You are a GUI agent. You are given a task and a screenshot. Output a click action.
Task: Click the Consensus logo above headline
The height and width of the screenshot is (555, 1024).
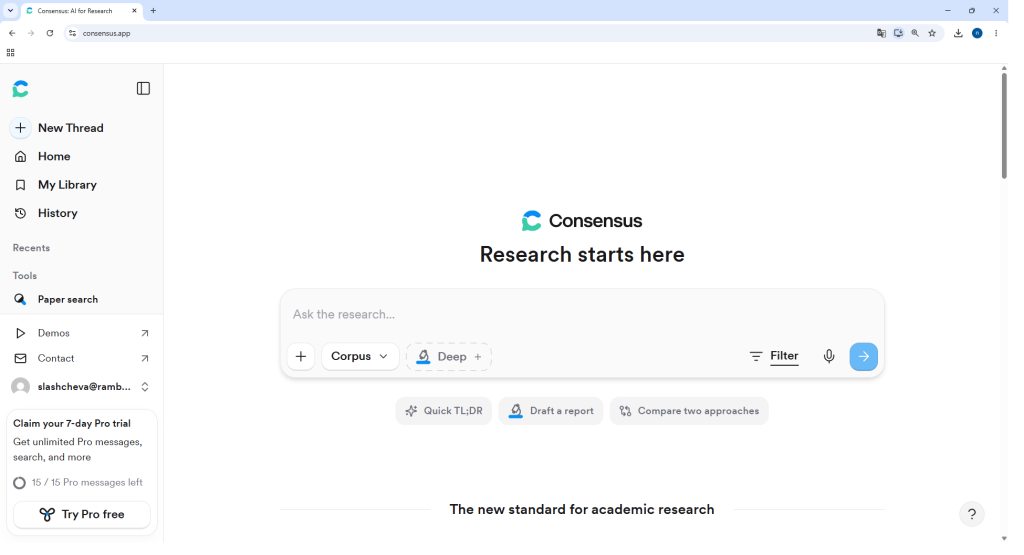click(582, 221)
